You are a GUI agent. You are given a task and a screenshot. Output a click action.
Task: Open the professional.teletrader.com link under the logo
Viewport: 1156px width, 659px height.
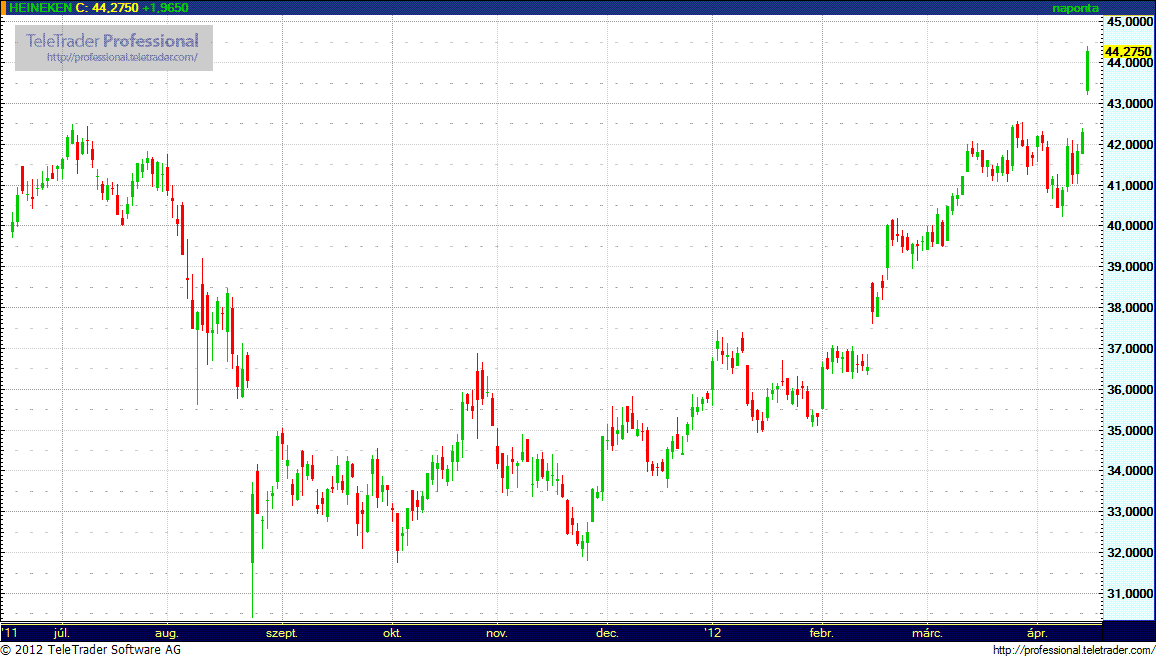click(x=129, y=58)
